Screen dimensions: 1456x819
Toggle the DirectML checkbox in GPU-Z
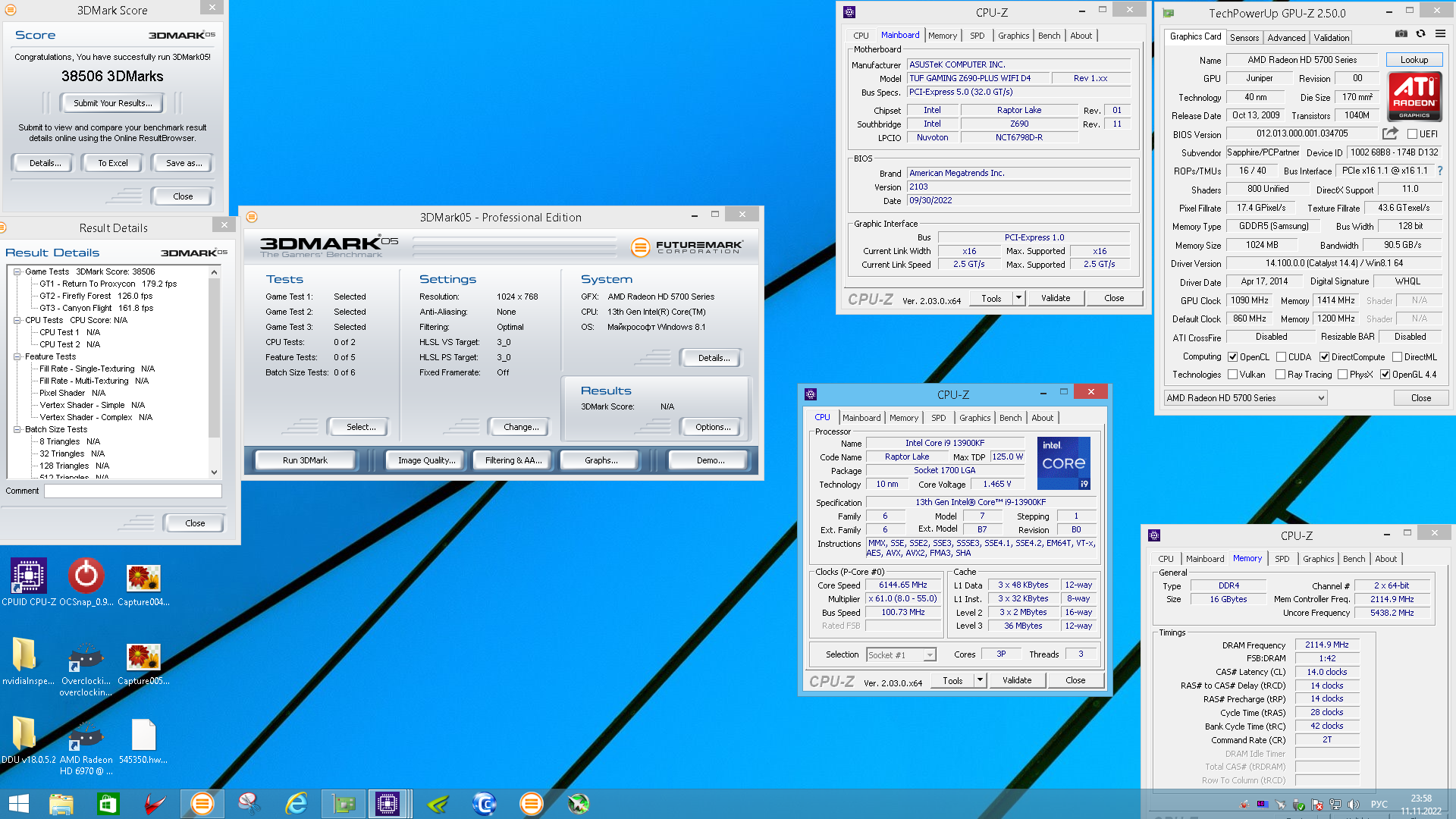click(1397, 357)
